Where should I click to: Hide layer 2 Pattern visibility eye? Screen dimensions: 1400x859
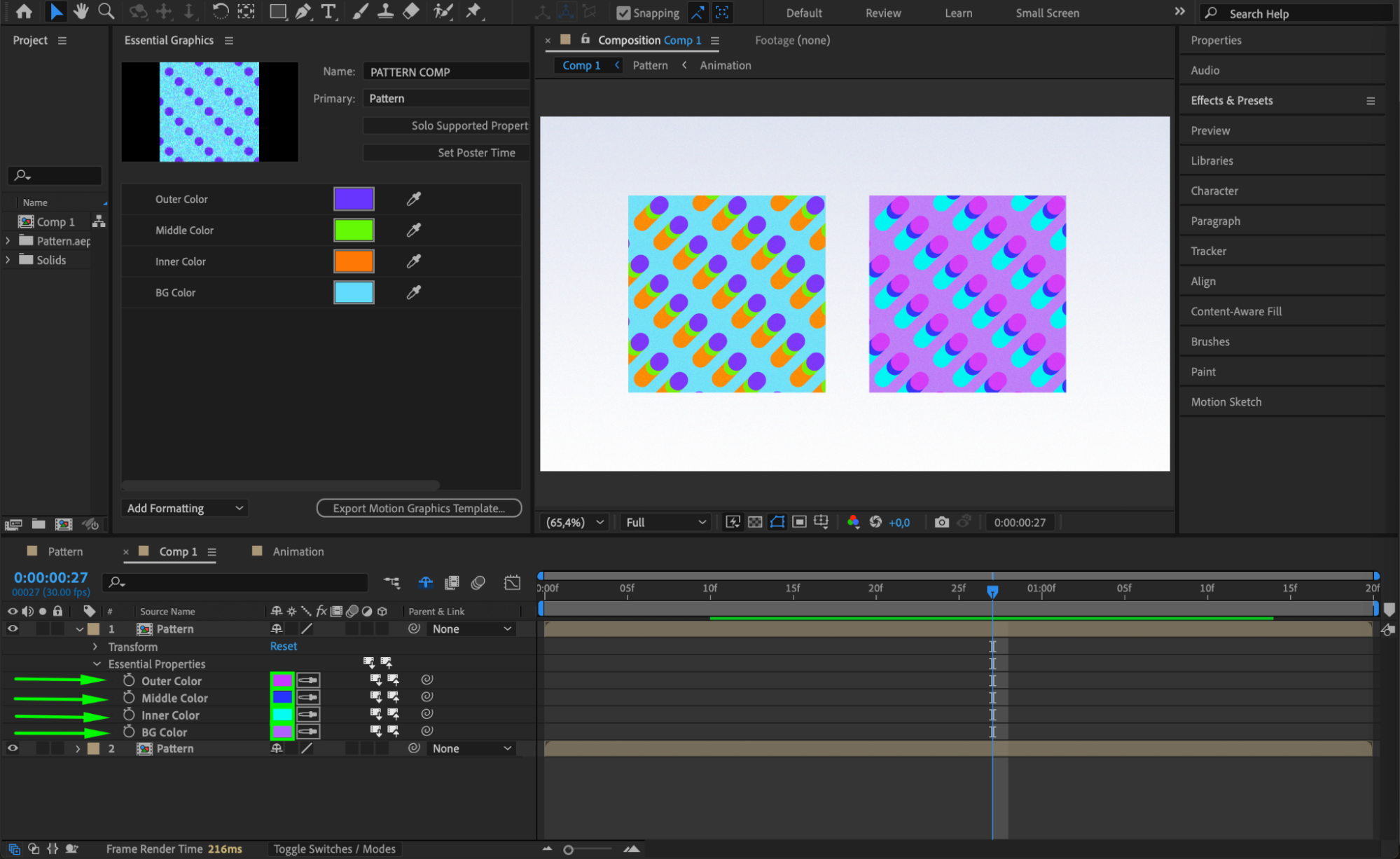tap(13, 748)
